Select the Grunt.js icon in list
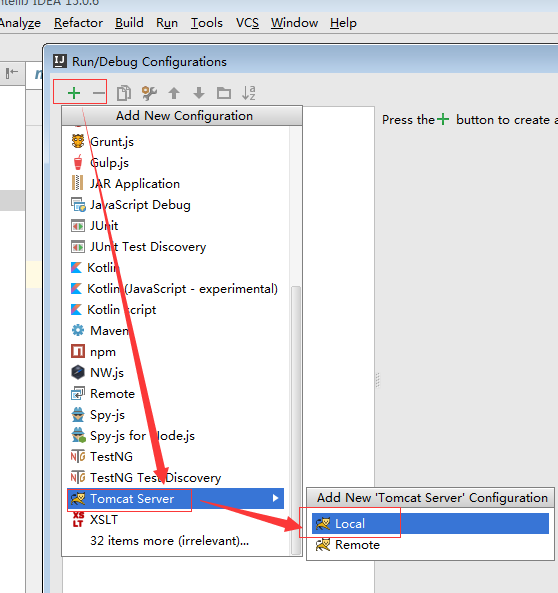 tap(78, 141)
